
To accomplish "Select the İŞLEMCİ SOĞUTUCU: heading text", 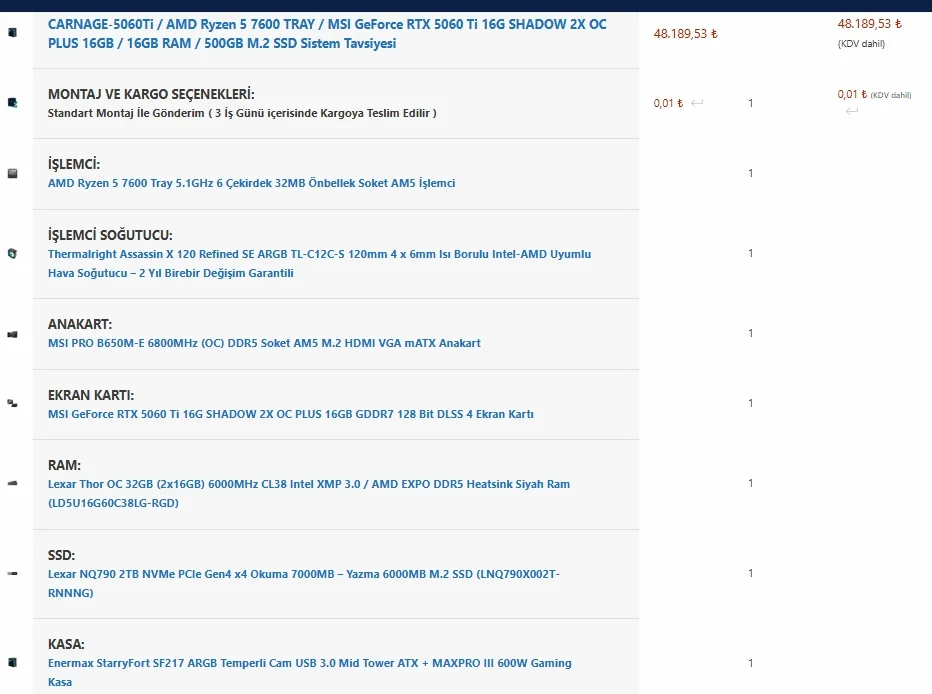I will (x=110, y=235).
